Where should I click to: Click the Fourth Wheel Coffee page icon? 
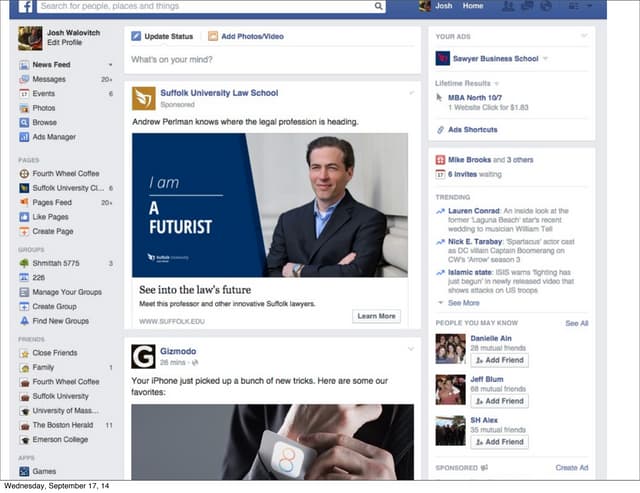coord(24,173)
